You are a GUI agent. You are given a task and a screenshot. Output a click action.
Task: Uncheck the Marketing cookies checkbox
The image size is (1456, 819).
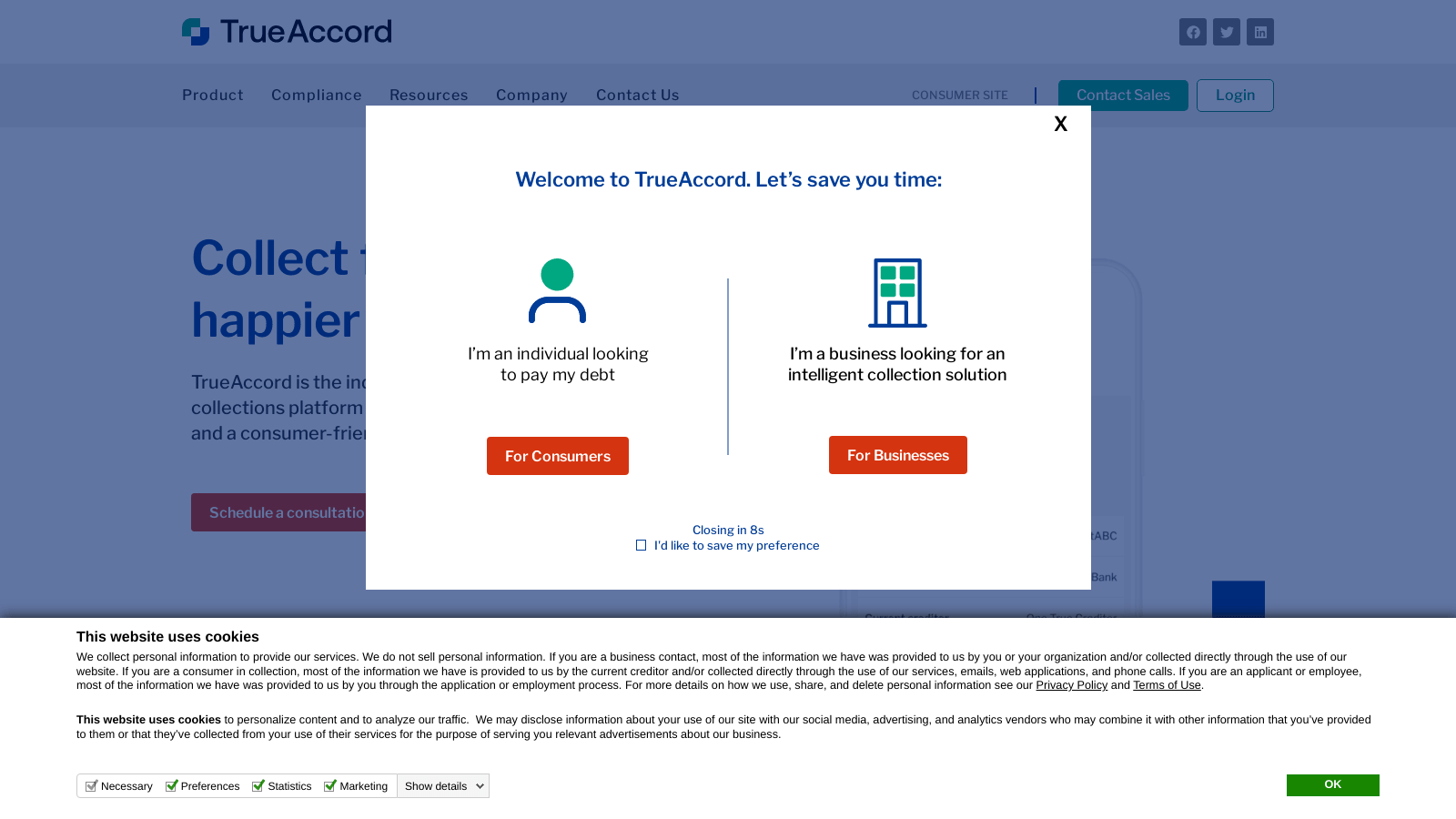click(329, 786)
